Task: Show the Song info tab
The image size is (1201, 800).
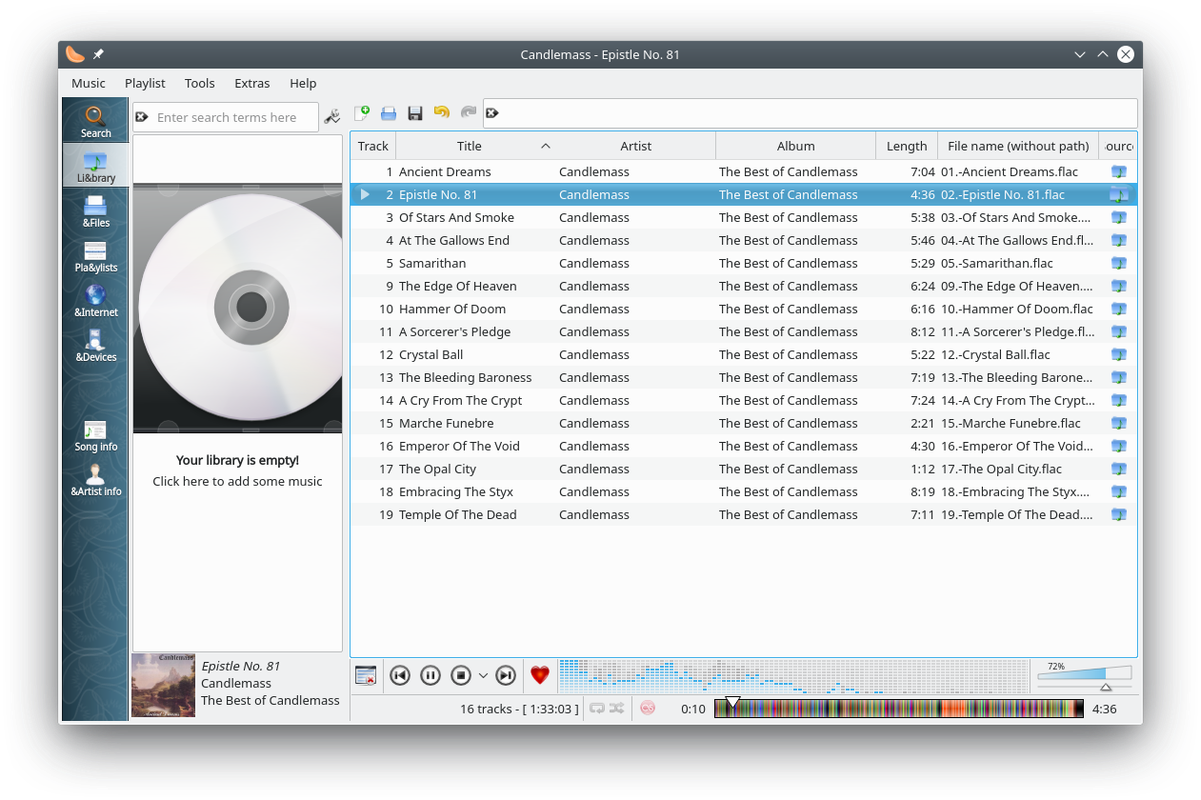Action: [96, 436]
